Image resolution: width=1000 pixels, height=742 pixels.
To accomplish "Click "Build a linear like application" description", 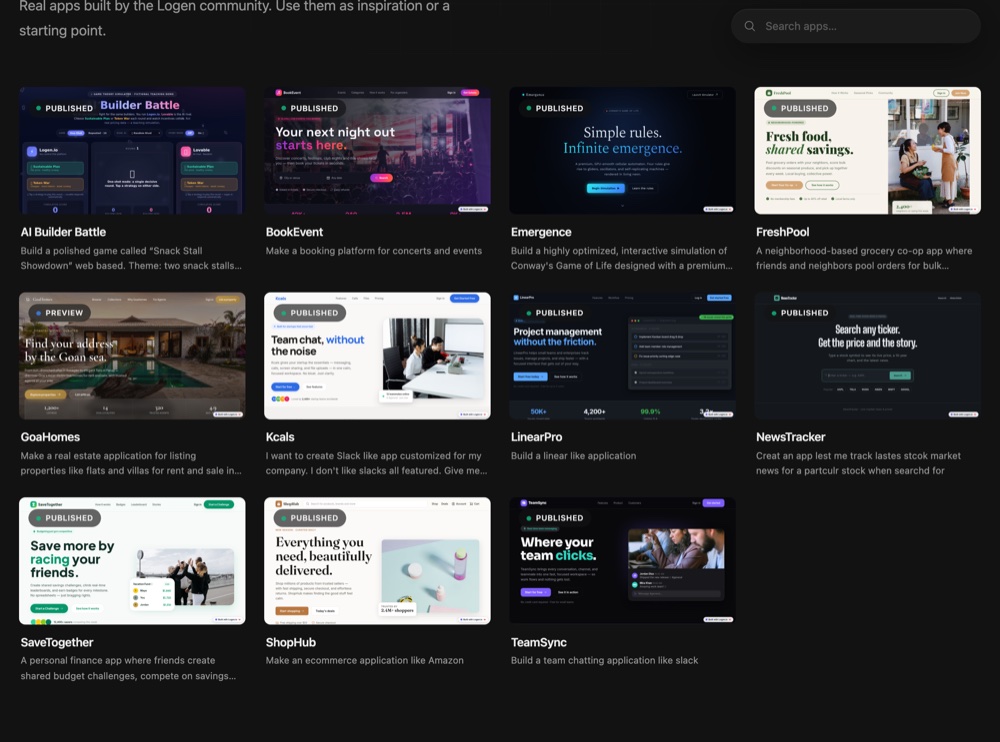I will pyautogui.click(x=573, y=456).
